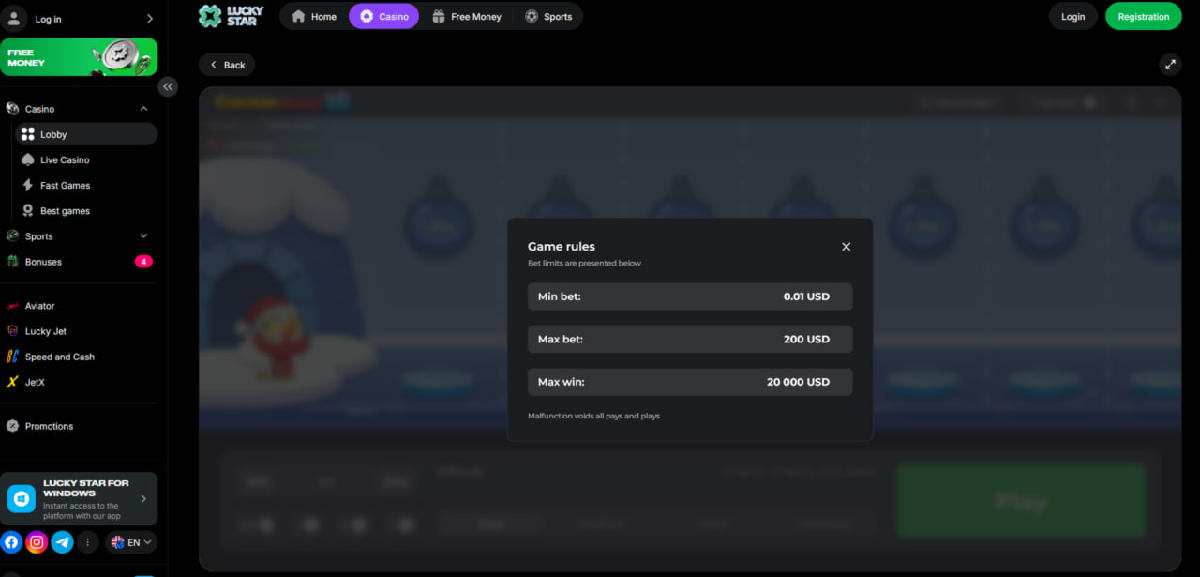Select the Sports top navigation tab
1200x577 pixels.
coord(549,16)
